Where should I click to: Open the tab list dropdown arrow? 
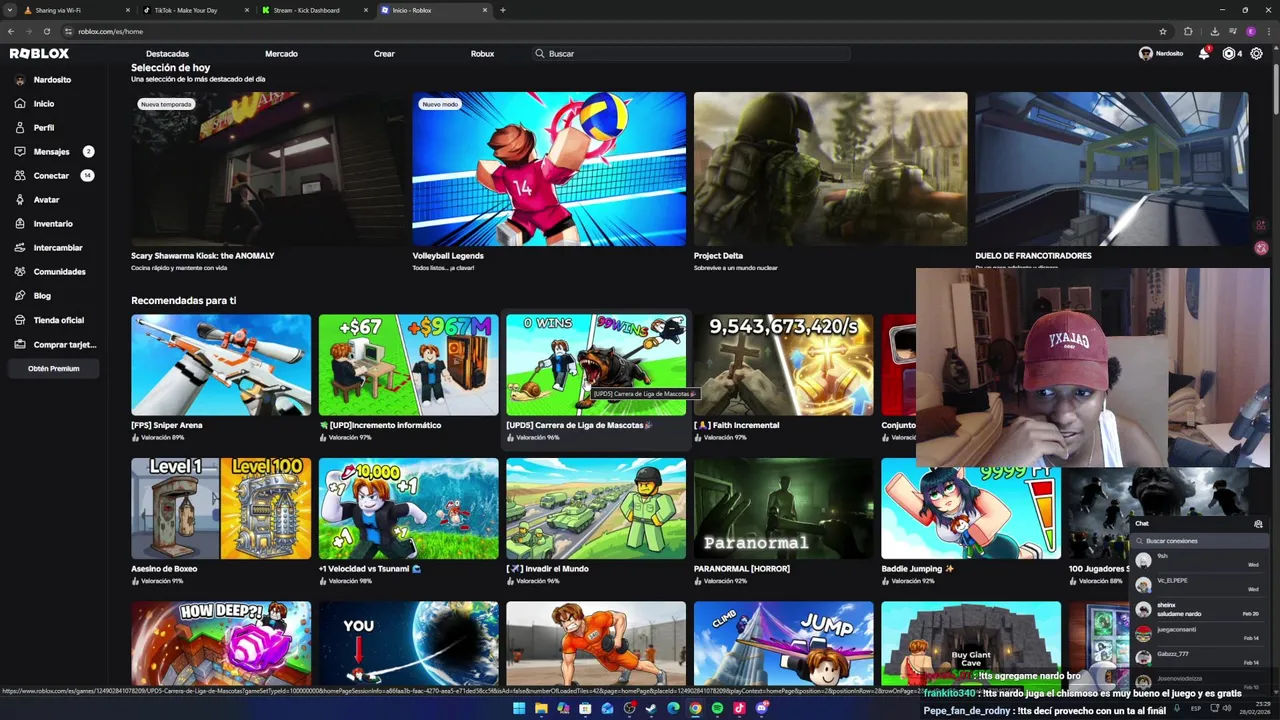tap(10, 10)
